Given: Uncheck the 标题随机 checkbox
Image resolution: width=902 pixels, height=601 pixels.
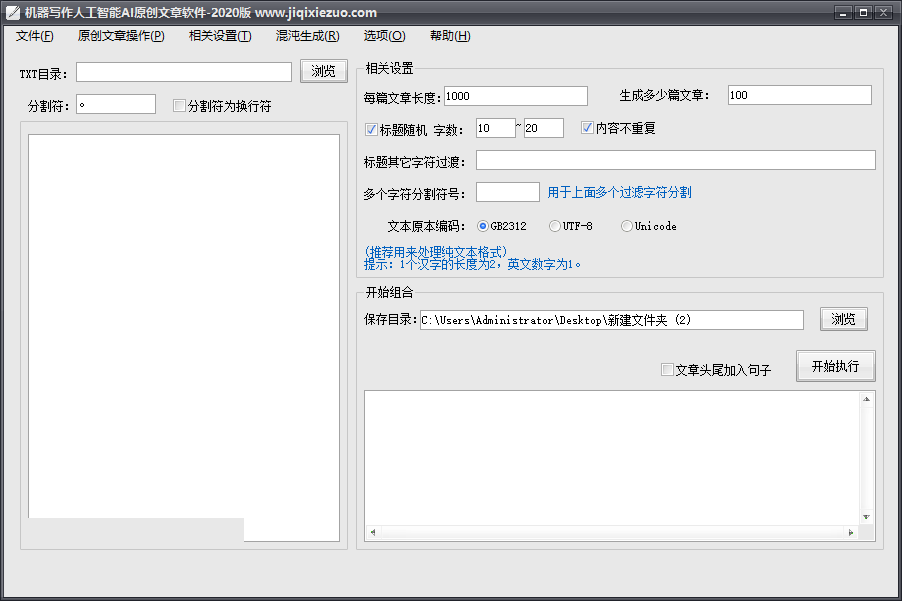Looking at the screenshot, I should 372,129.
